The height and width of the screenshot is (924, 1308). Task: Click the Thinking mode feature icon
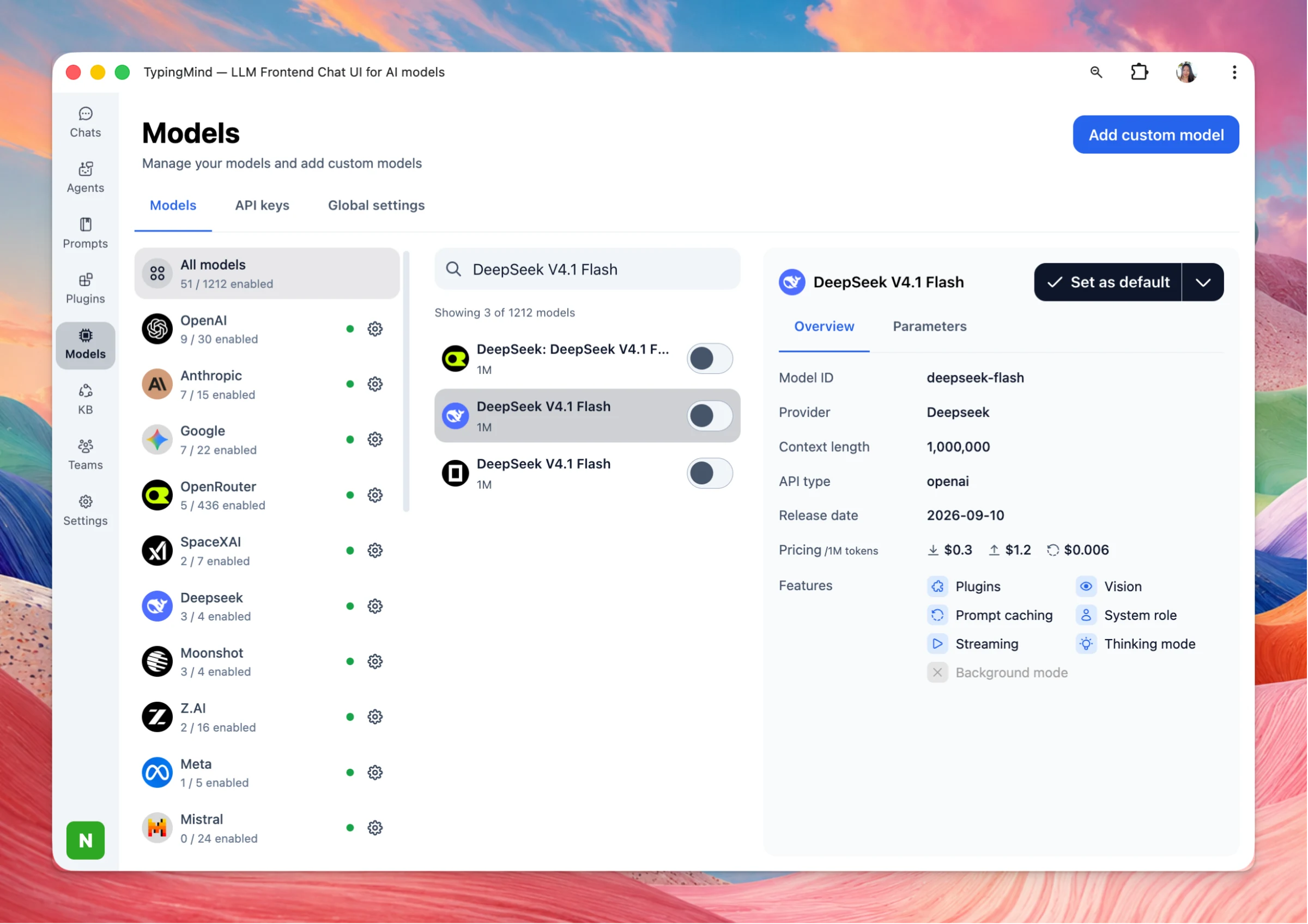coord(1086,645)
